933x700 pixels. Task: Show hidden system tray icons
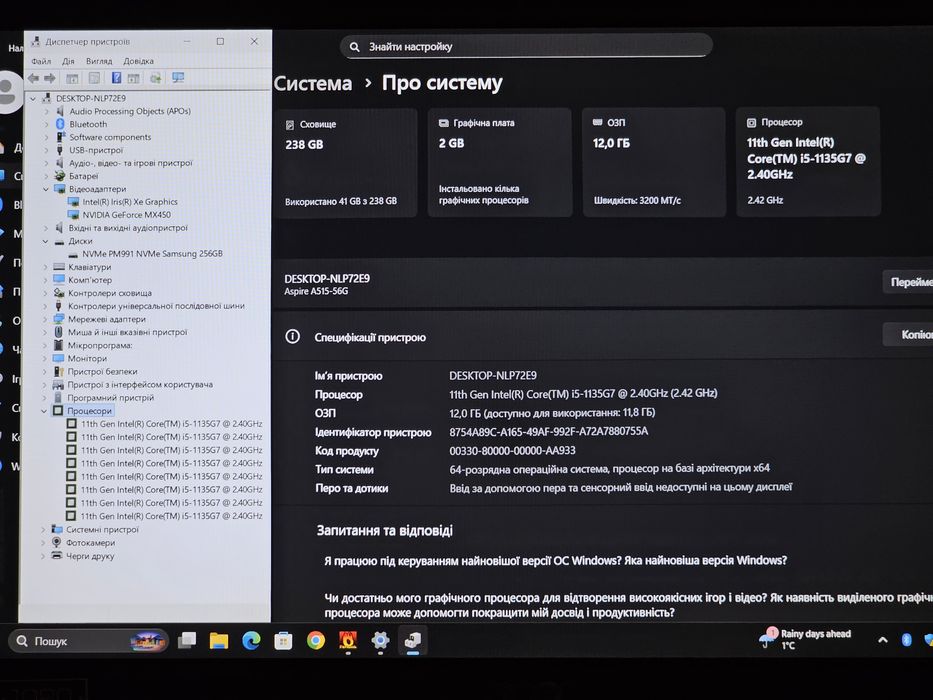click(883, 640)
